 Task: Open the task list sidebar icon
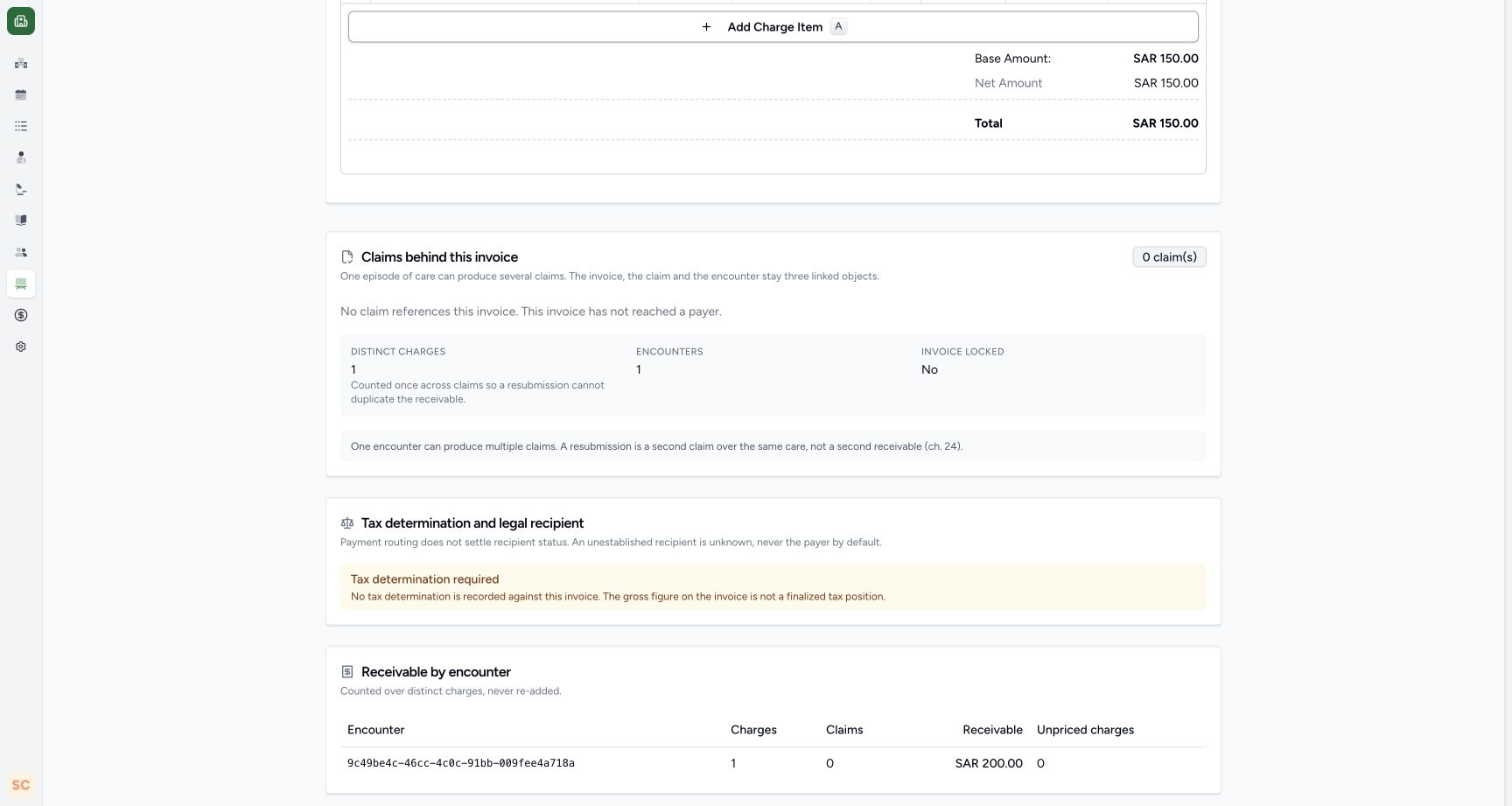click(21, 126)
